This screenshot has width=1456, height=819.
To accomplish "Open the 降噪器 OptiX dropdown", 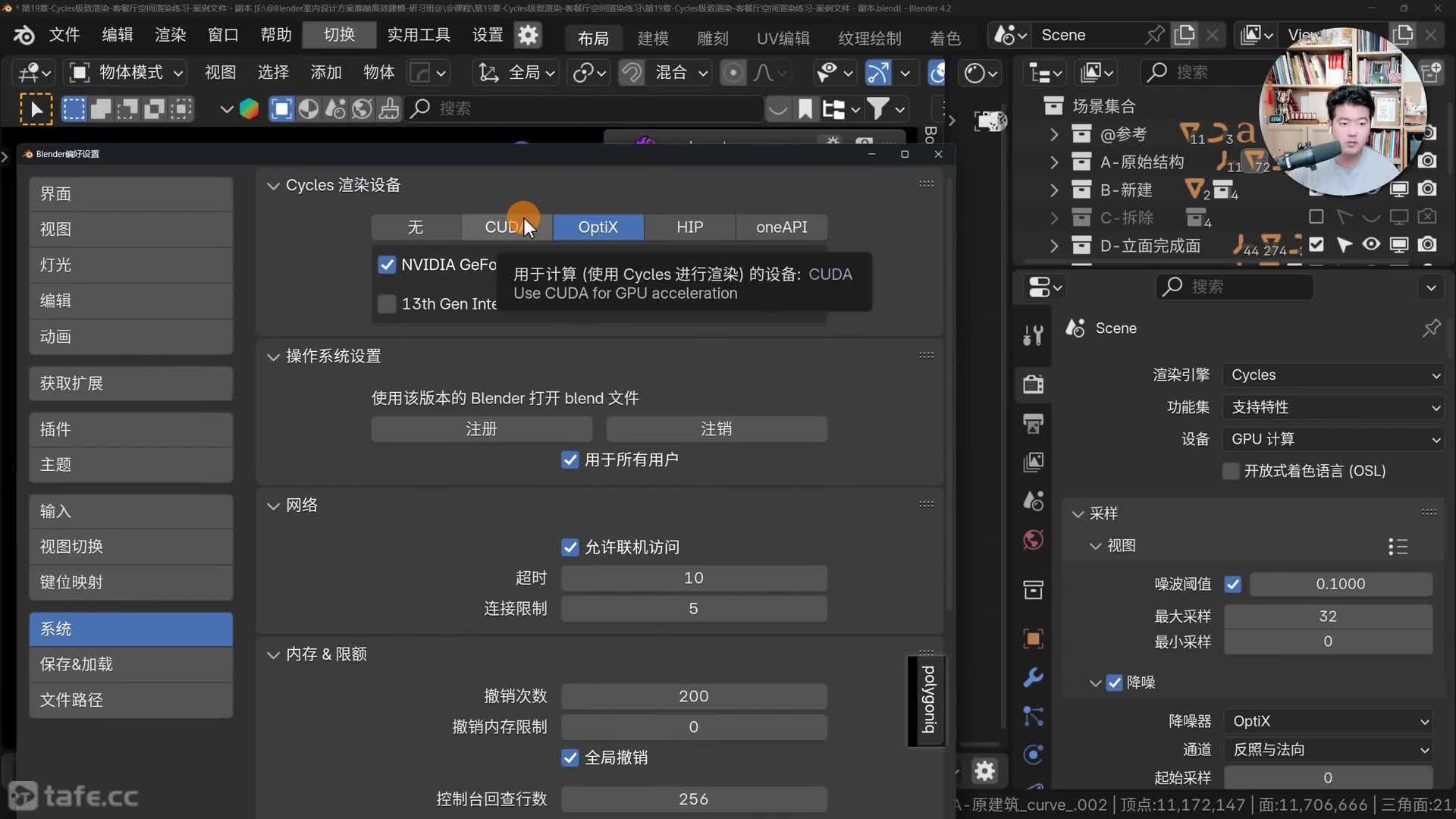I will 1329,721.
